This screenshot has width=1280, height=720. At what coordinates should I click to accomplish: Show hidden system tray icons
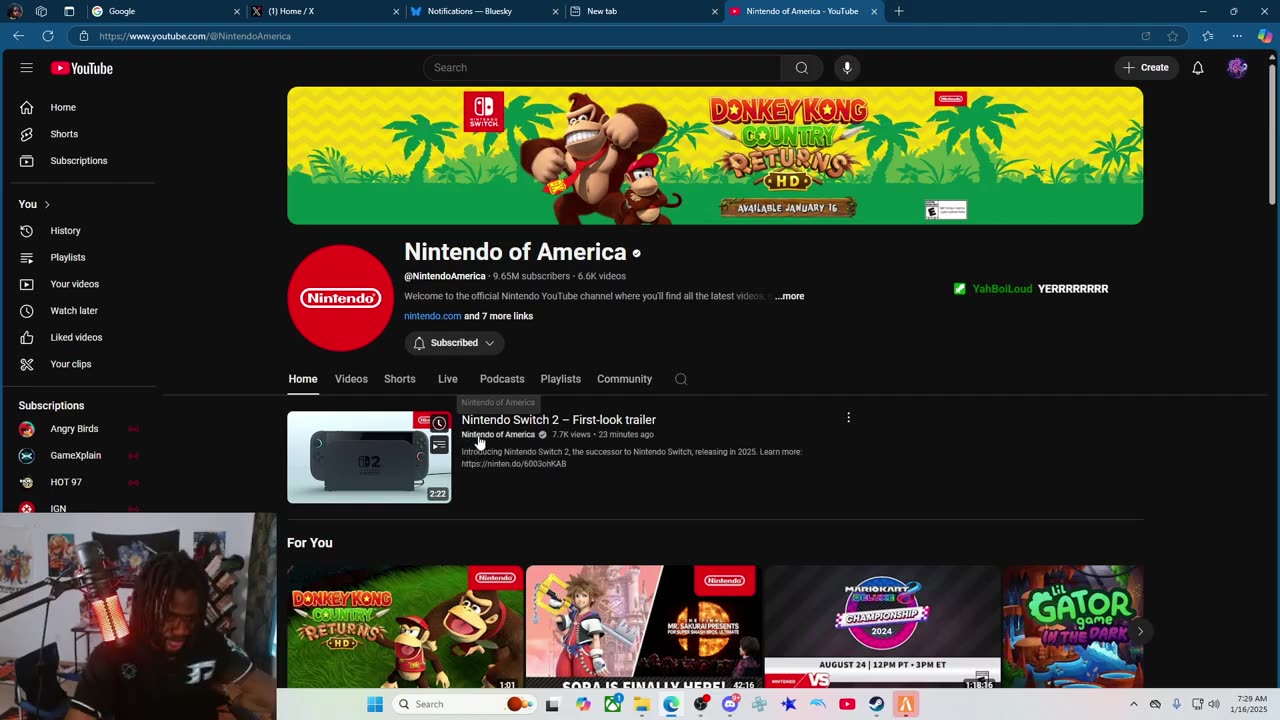point(1133,704)
